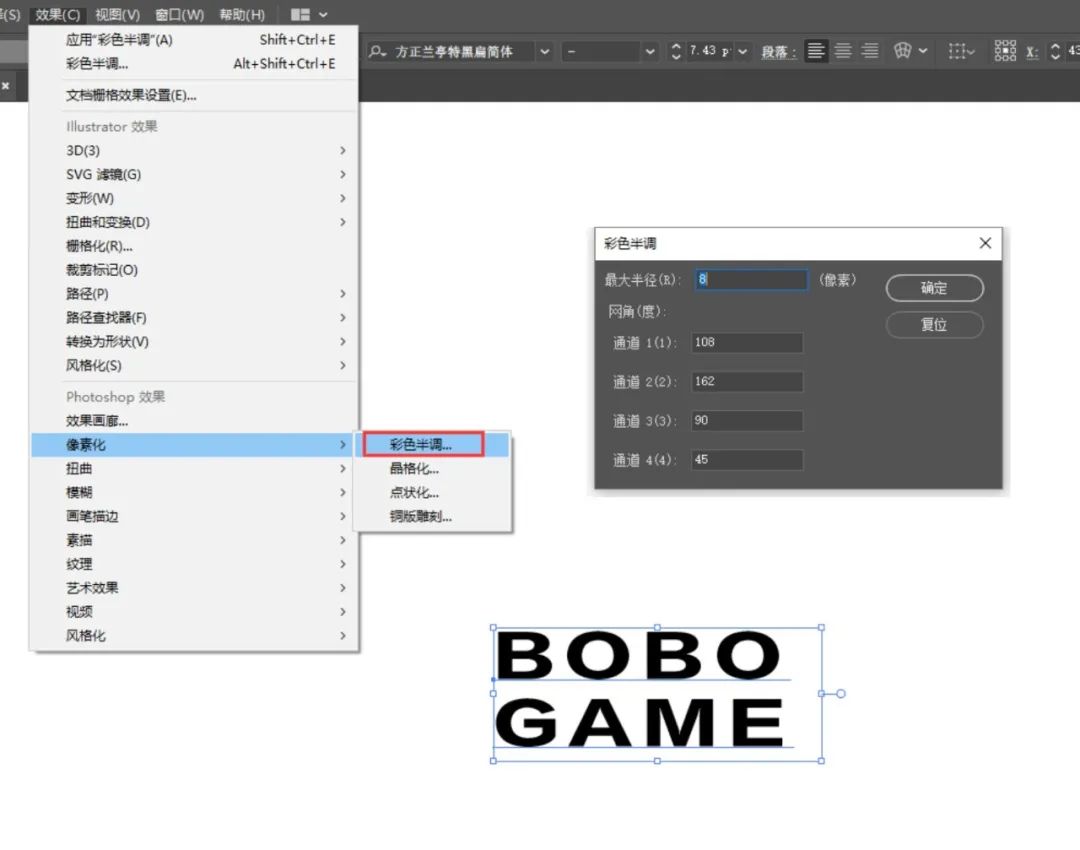The height and width of the screenshot is (850, 1080).
Task: Expand the arrange documents dropdown arrow
Action: (323, 14)
